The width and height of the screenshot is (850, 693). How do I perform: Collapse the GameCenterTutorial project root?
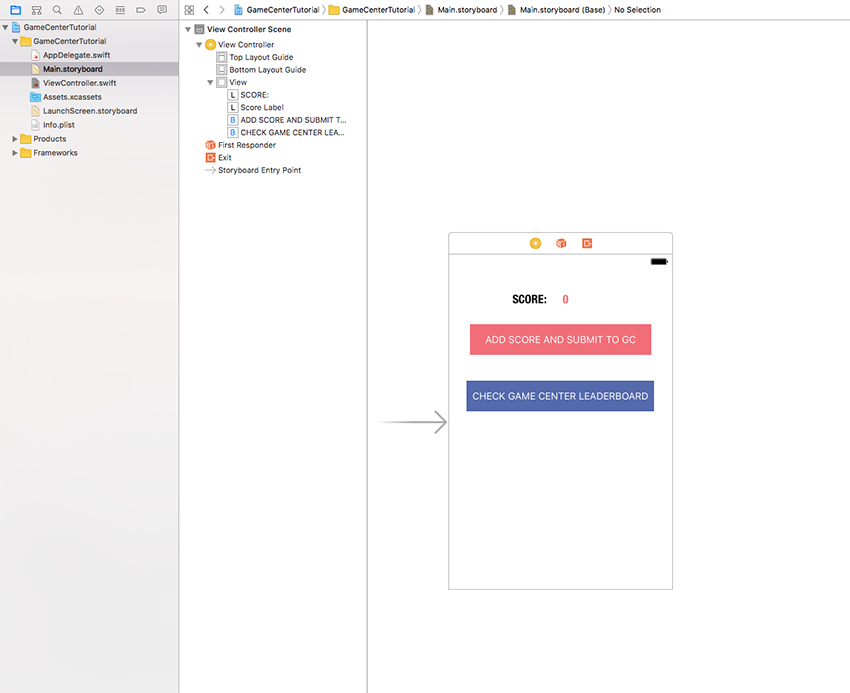(x=5, y=27)
